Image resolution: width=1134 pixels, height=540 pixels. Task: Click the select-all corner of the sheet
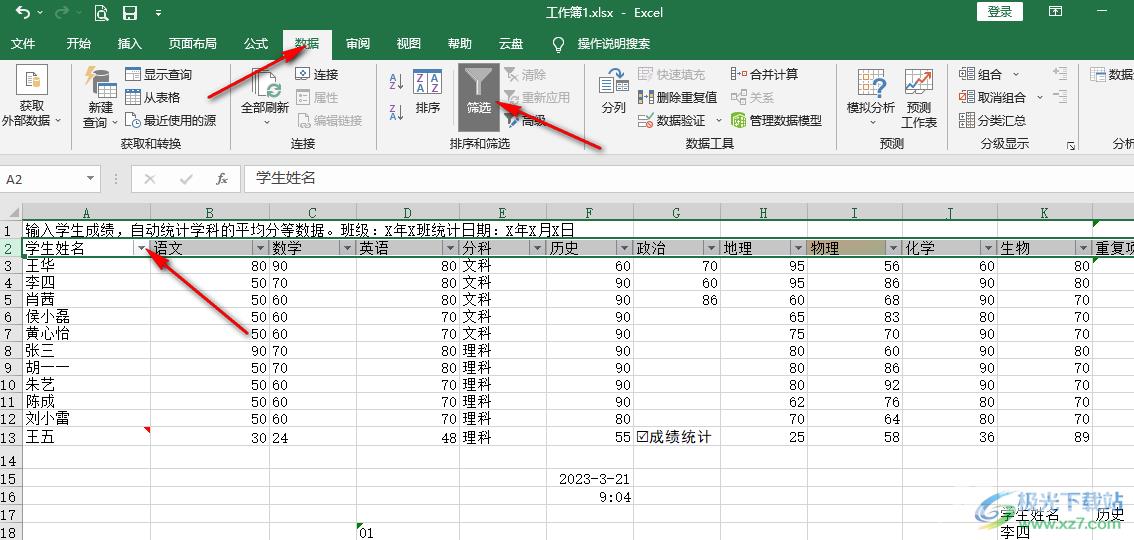11,213
